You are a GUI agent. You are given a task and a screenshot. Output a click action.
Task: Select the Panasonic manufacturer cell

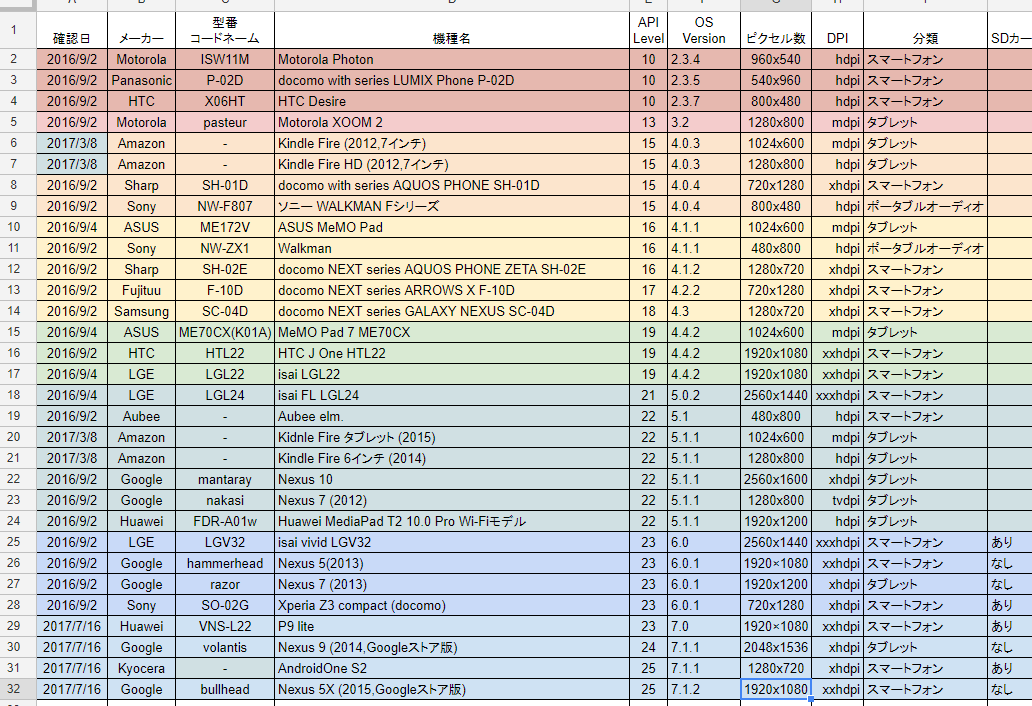point(142,80)
